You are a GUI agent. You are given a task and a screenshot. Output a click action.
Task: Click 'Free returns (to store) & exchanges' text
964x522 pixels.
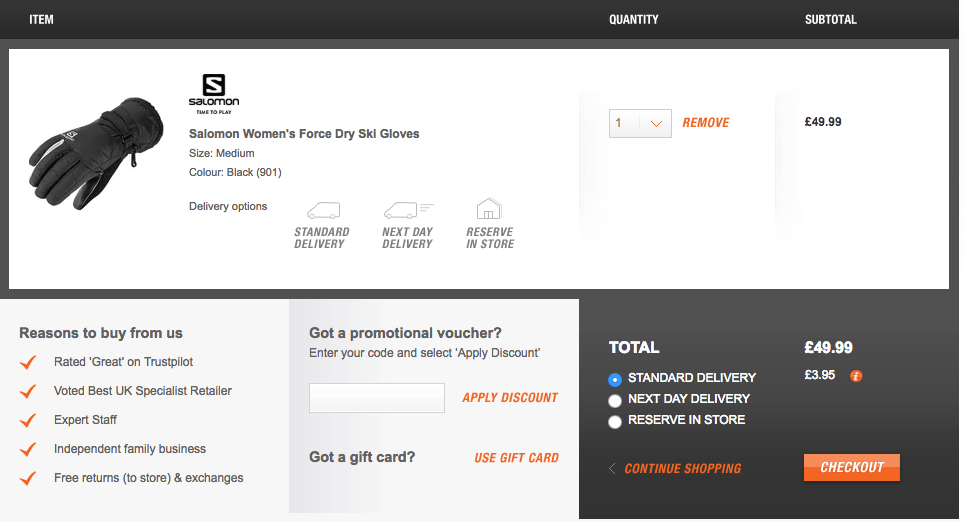(x=149, y=478)
